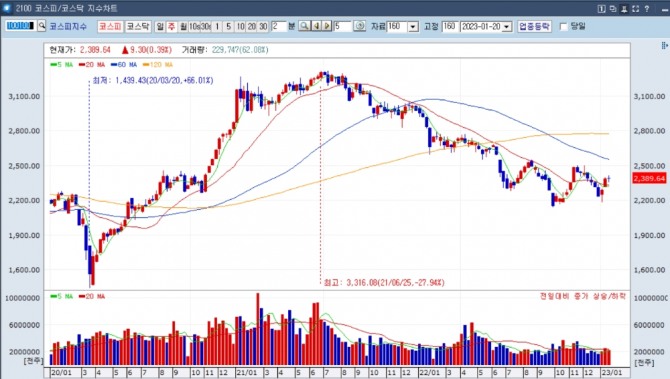670x379 pixels.
Task: Click the 22/01 label on time axis
Action: (429, 373)
